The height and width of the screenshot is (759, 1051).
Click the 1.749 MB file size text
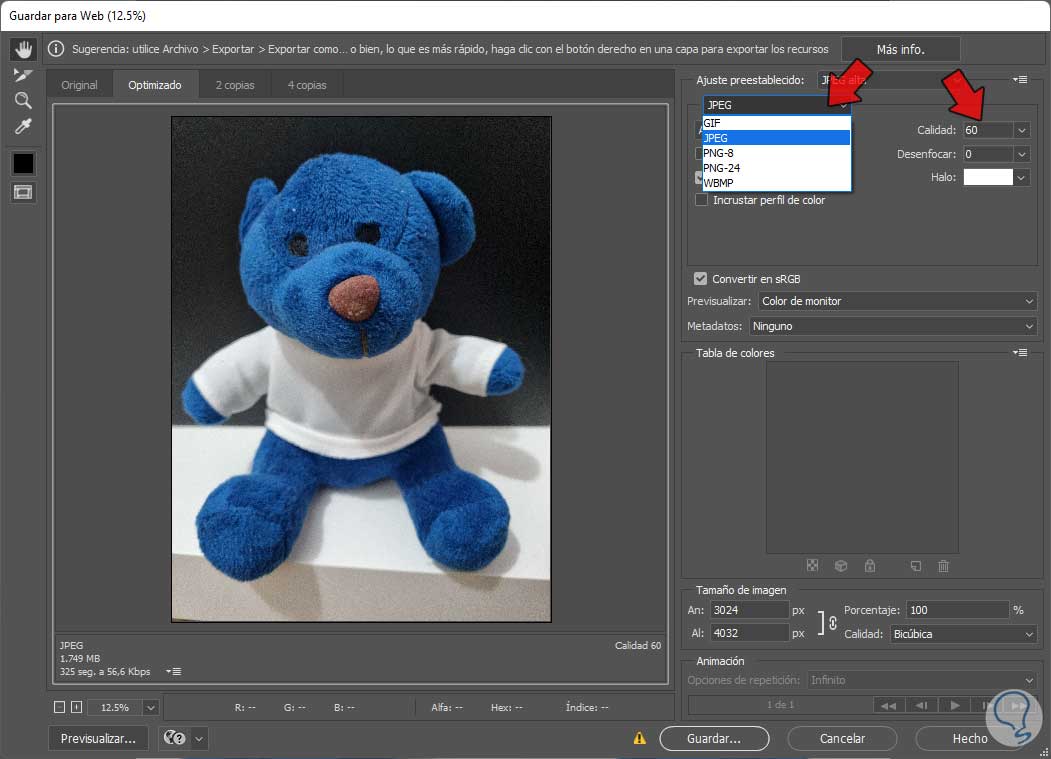pyautogui.click(x=80, y=658)
